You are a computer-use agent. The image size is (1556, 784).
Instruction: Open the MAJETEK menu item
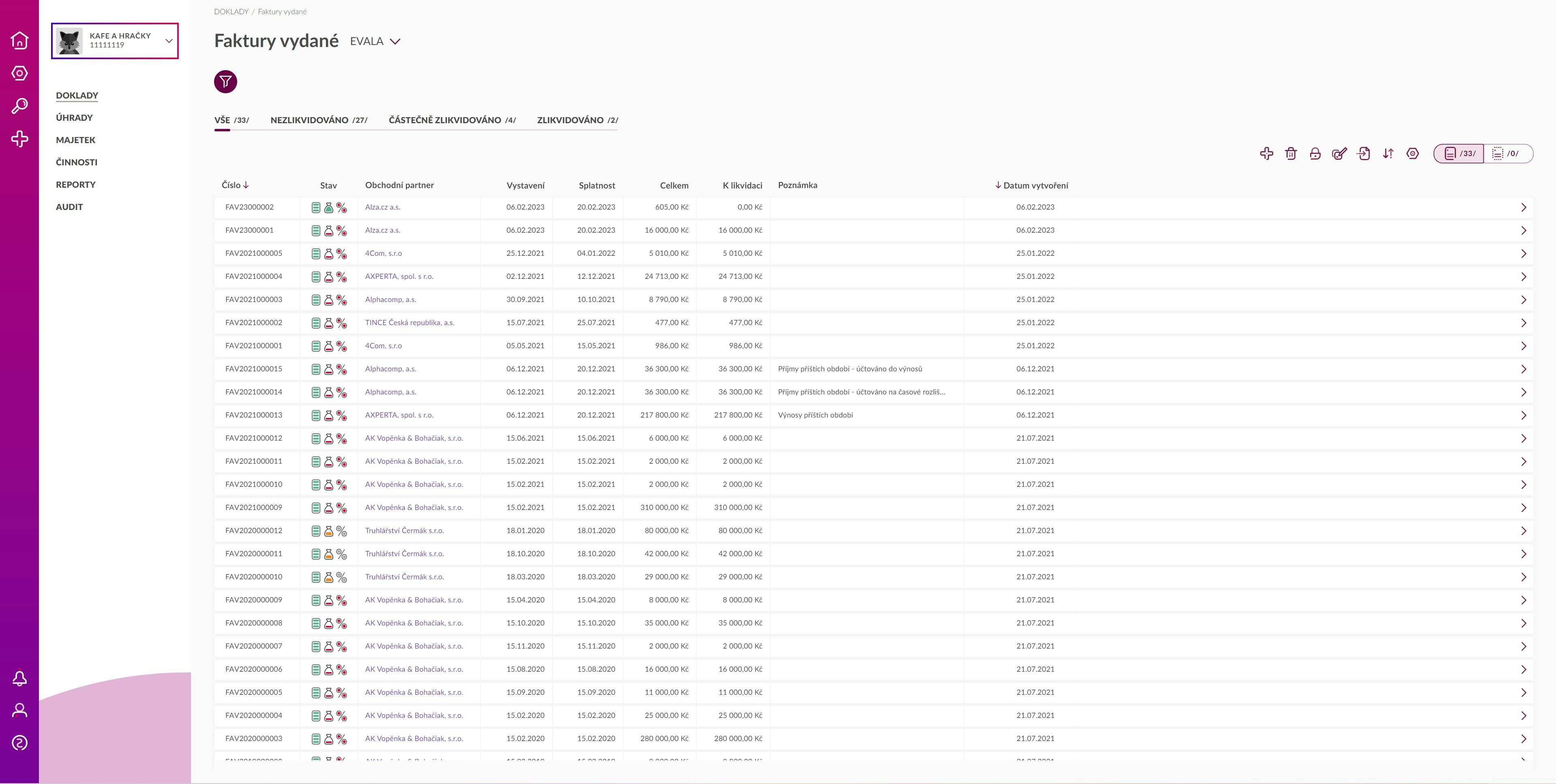tap(75, 140)
